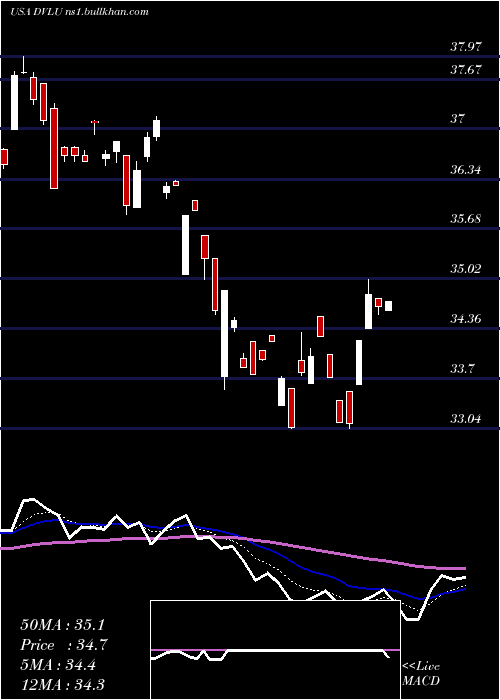
Task: Click the USA DVLU ns1.bullkhan.com header text
Action: (x=79, y=12)
